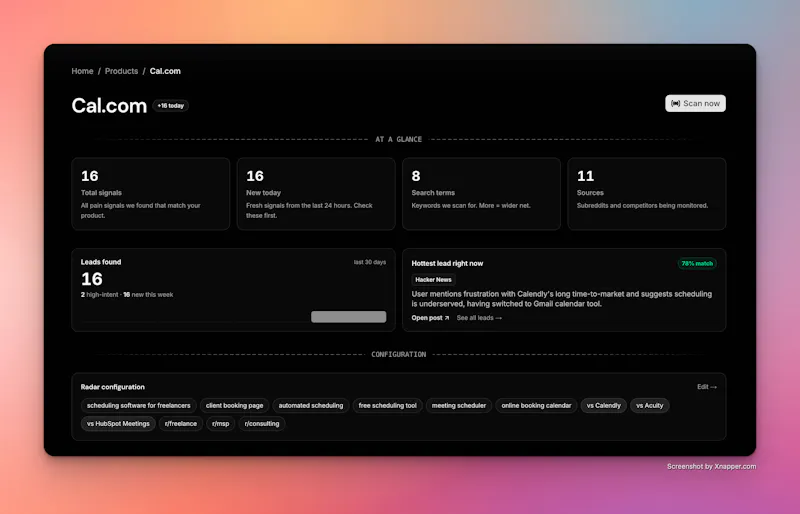The height and width of the screenshot is (514, 800).
Task: Click the 'Hottest lead right now' heading
Action: [x=447, y=263]
